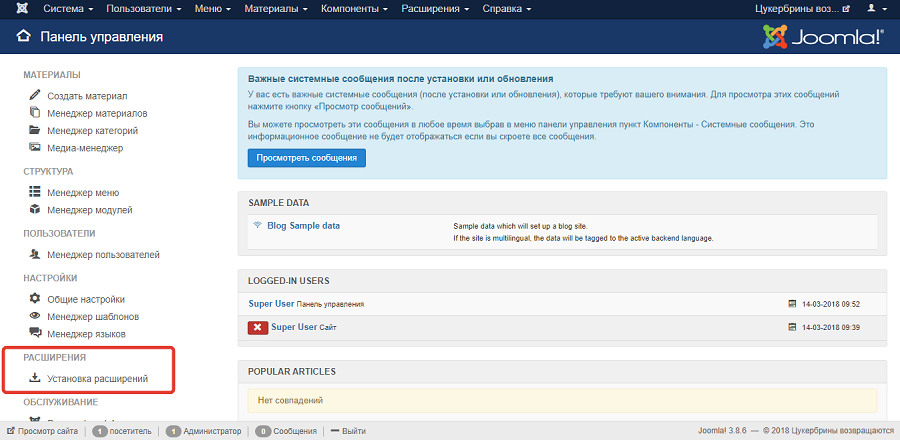
Task: Open Менеджер пользователей from the sidebar
Action: click(103, 255)
